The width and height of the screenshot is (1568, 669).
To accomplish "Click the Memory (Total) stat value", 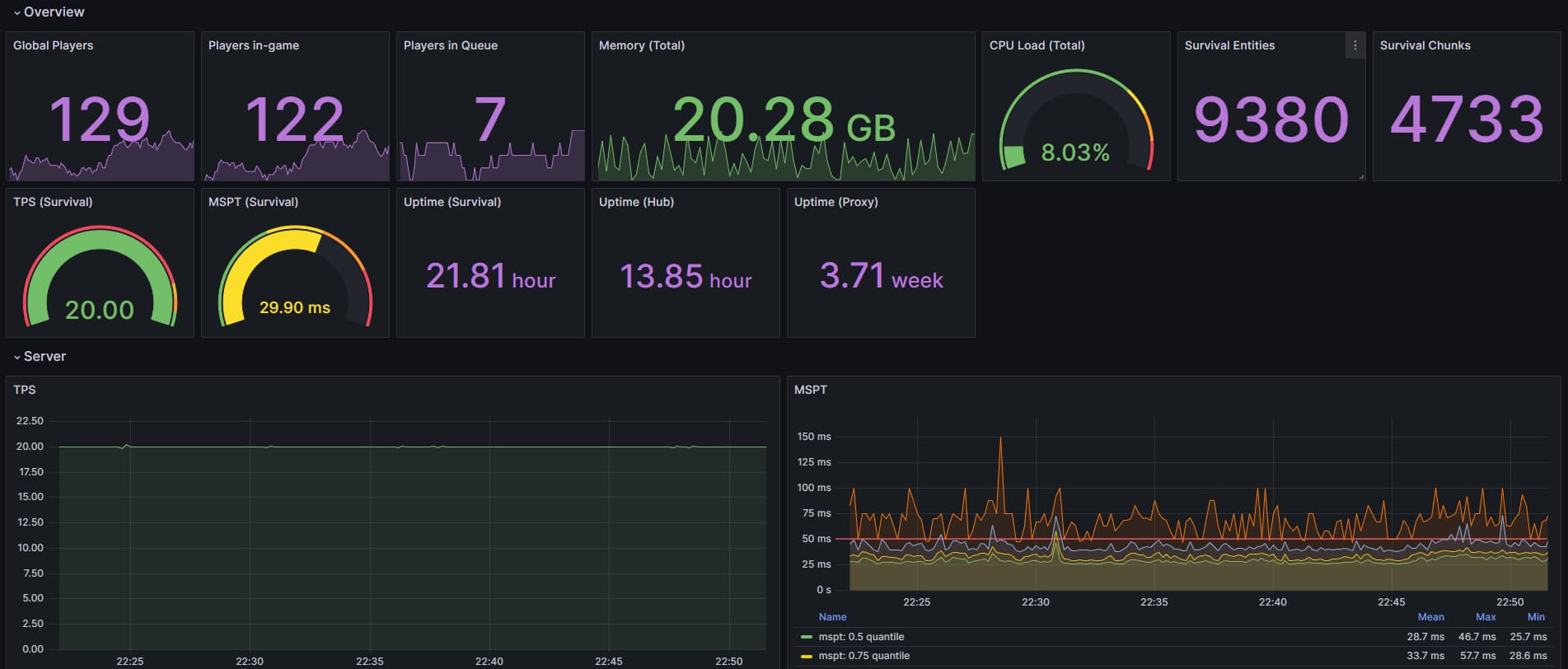I will (x=783, y=120).
